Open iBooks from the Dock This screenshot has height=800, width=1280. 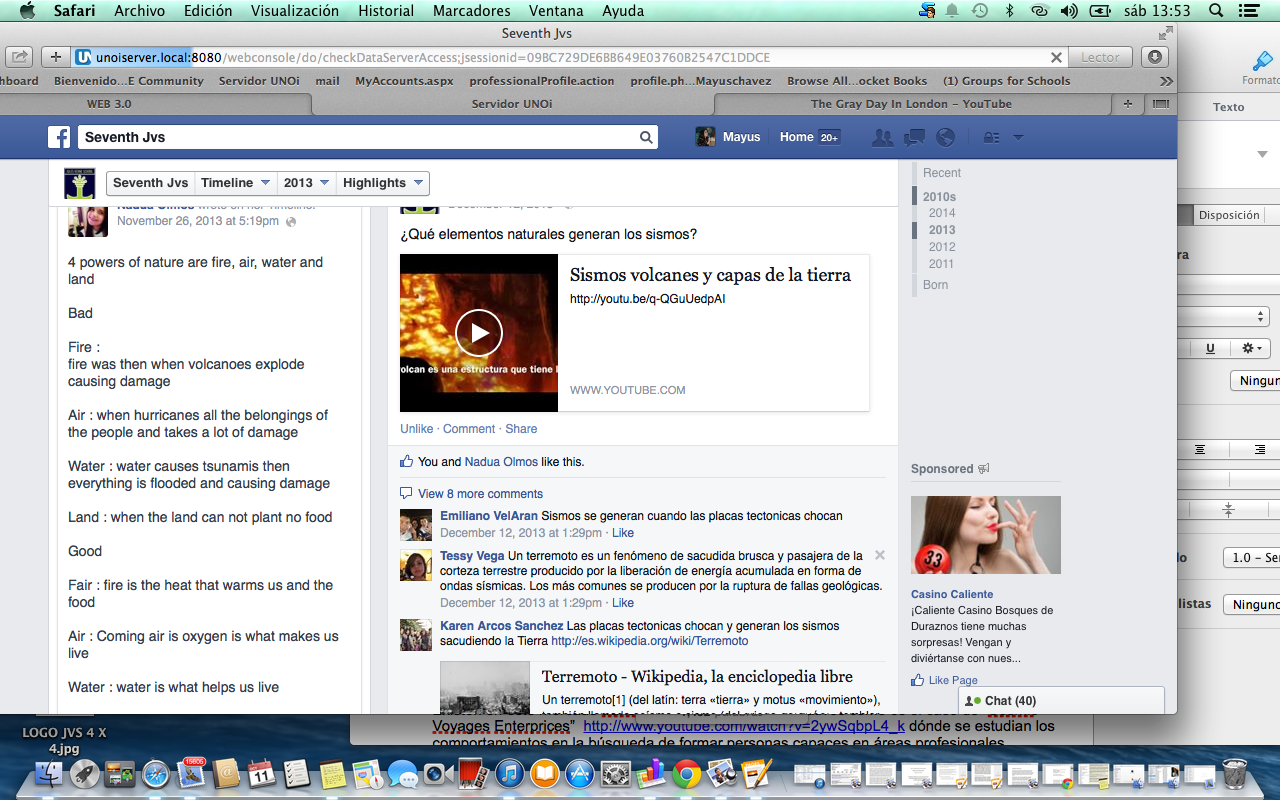[x=545, y=774]
